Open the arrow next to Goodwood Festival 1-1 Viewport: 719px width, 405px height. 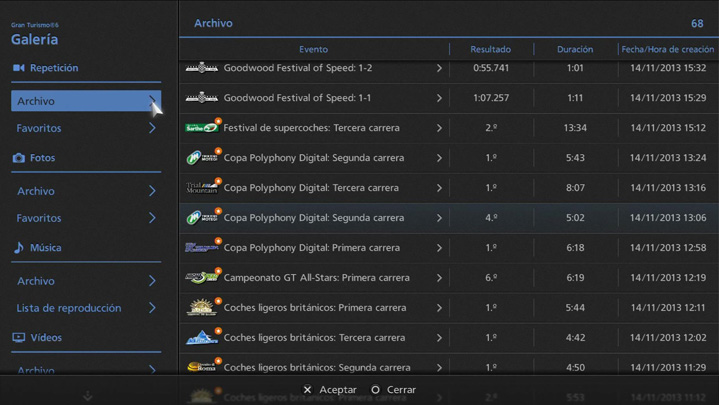439,98
